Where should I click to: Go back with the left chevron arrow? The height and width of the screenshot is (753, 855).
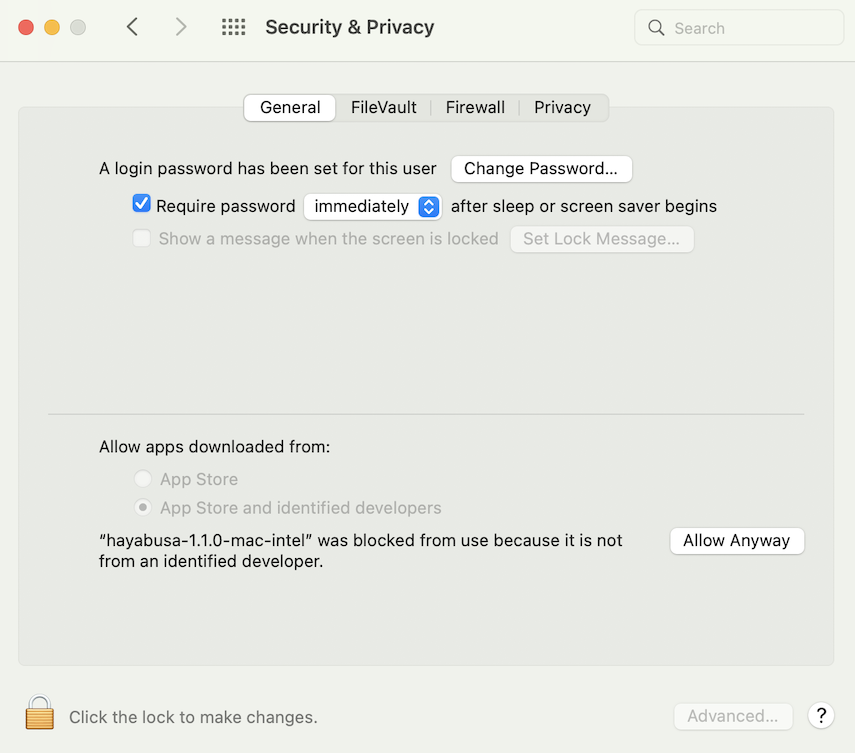pos(133,27)
